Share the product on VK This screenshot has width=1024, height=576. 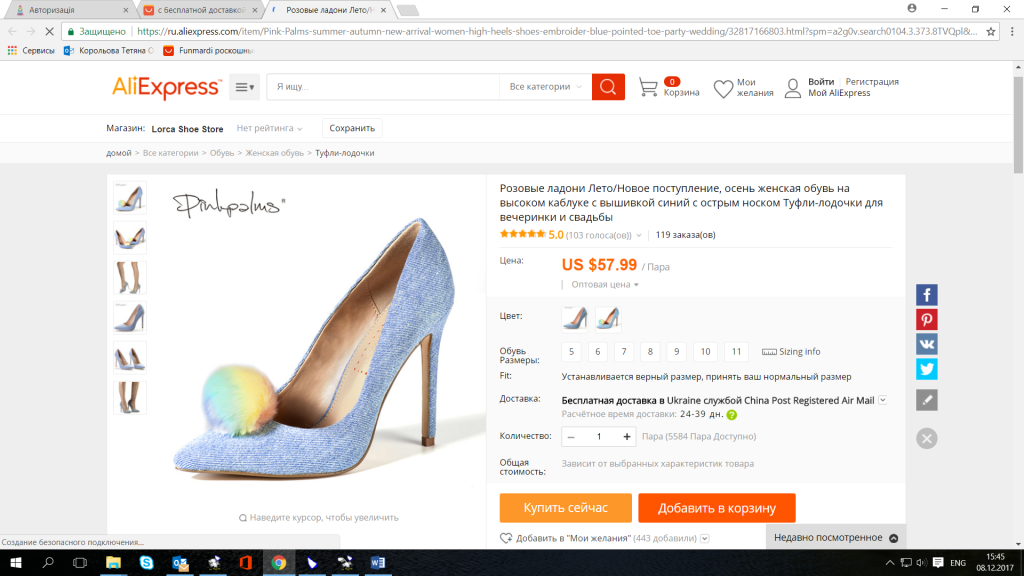(x=927, y=344)
